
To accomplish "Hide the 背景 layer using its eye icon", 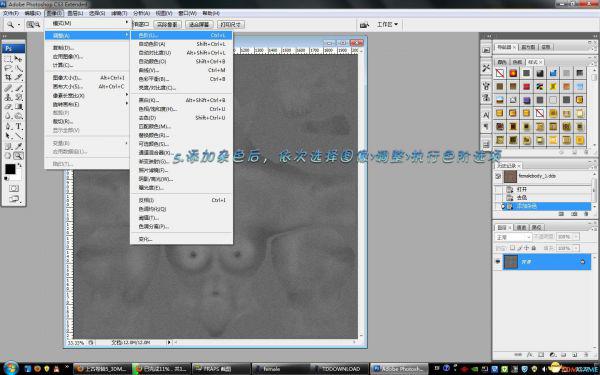I will coord(497,262).
